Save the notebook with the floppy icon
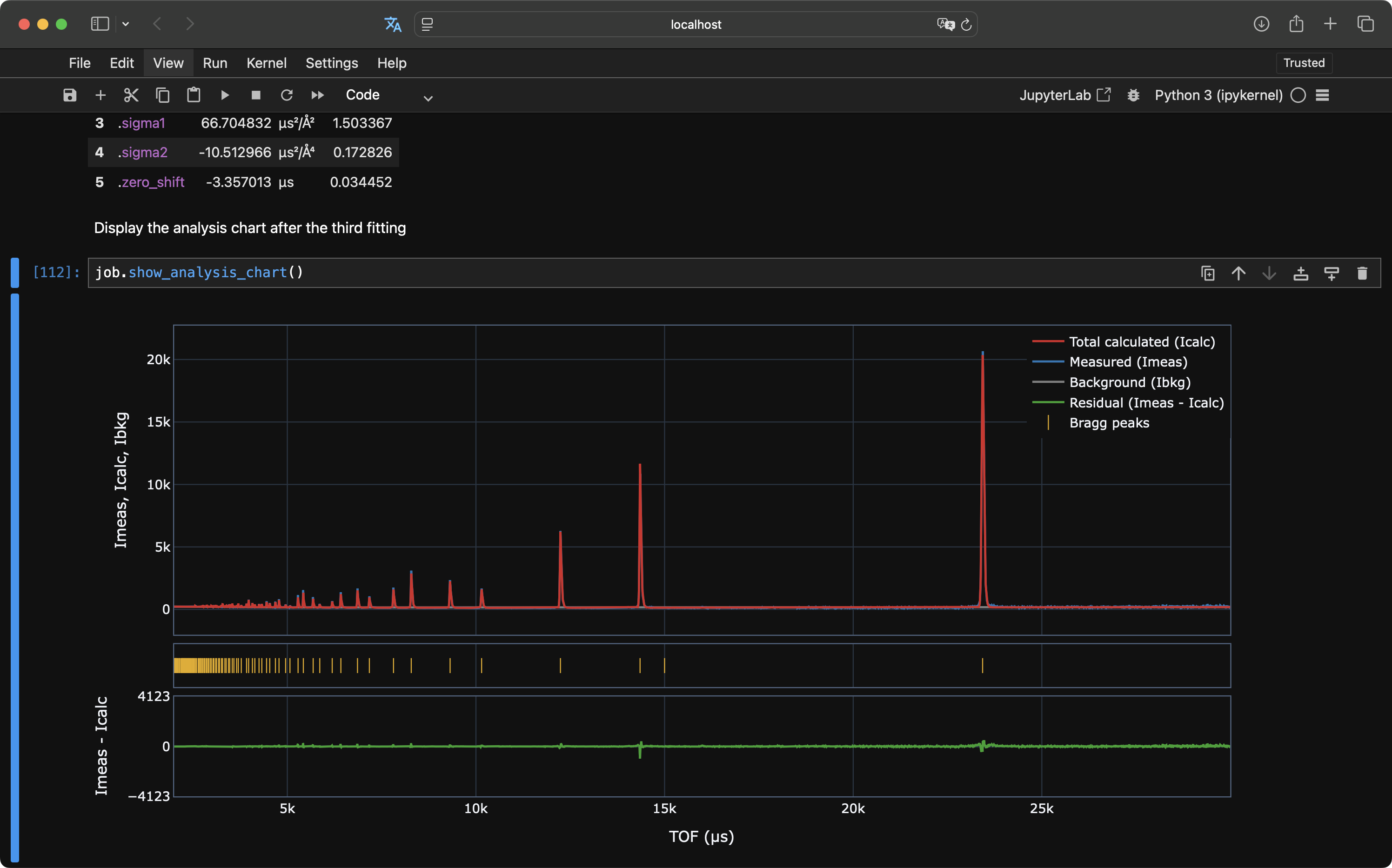 [69, 95]
